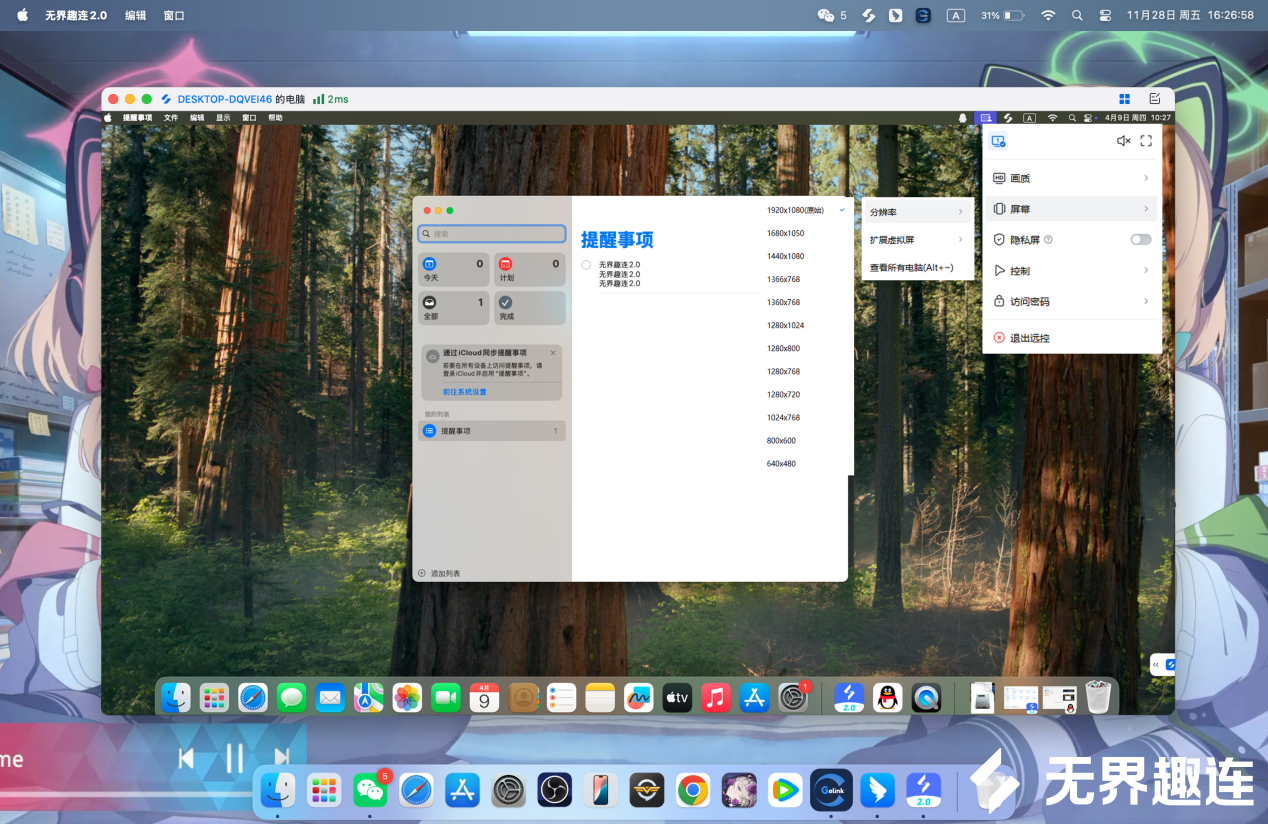This screenshot has height=824, width=1268.
Task: Choose 查看所有电脑 (Alt+~) menu entry
Action: pyautogui.click(x=911, y=268)
